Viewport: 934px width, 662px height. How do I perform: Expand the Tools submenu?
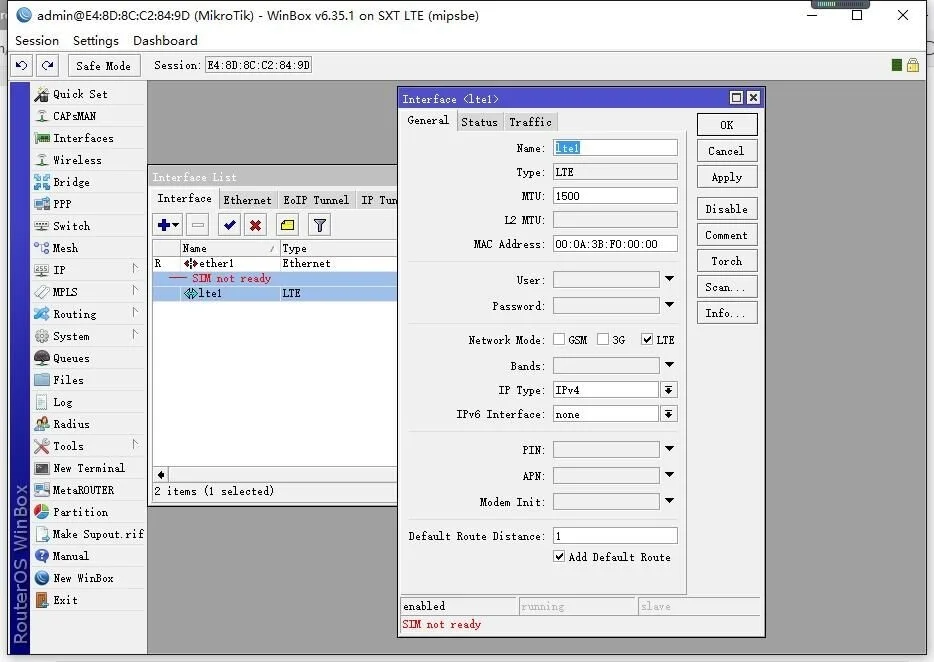135,445
